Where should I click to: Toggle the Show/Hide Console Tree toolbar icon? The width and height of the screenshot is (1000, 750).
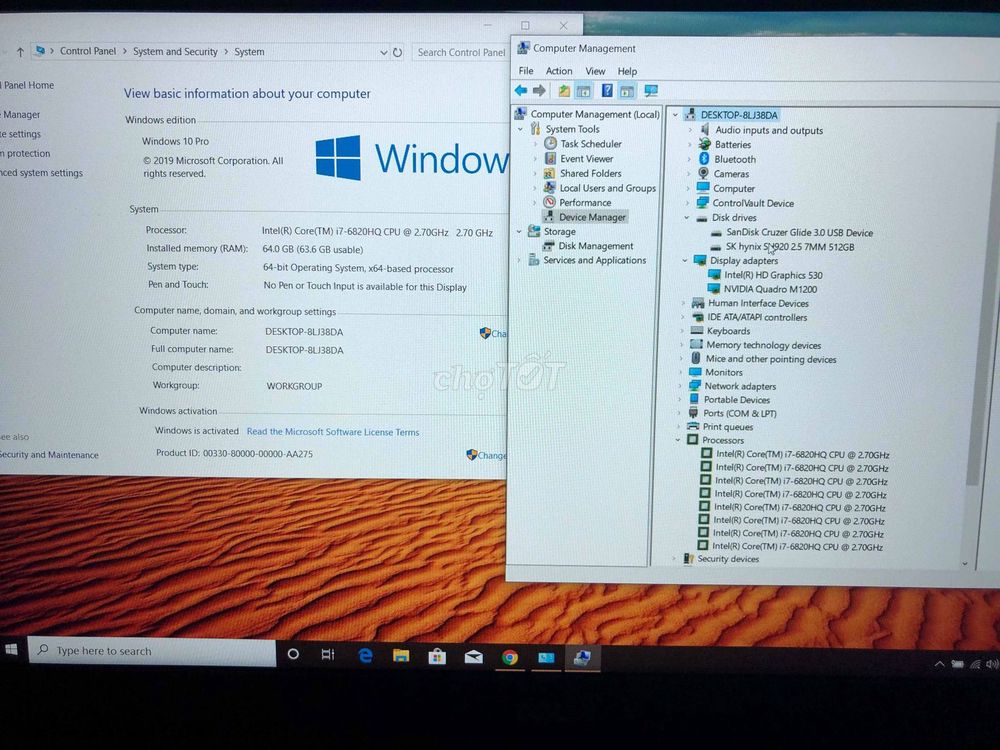(x=584, y=91)
